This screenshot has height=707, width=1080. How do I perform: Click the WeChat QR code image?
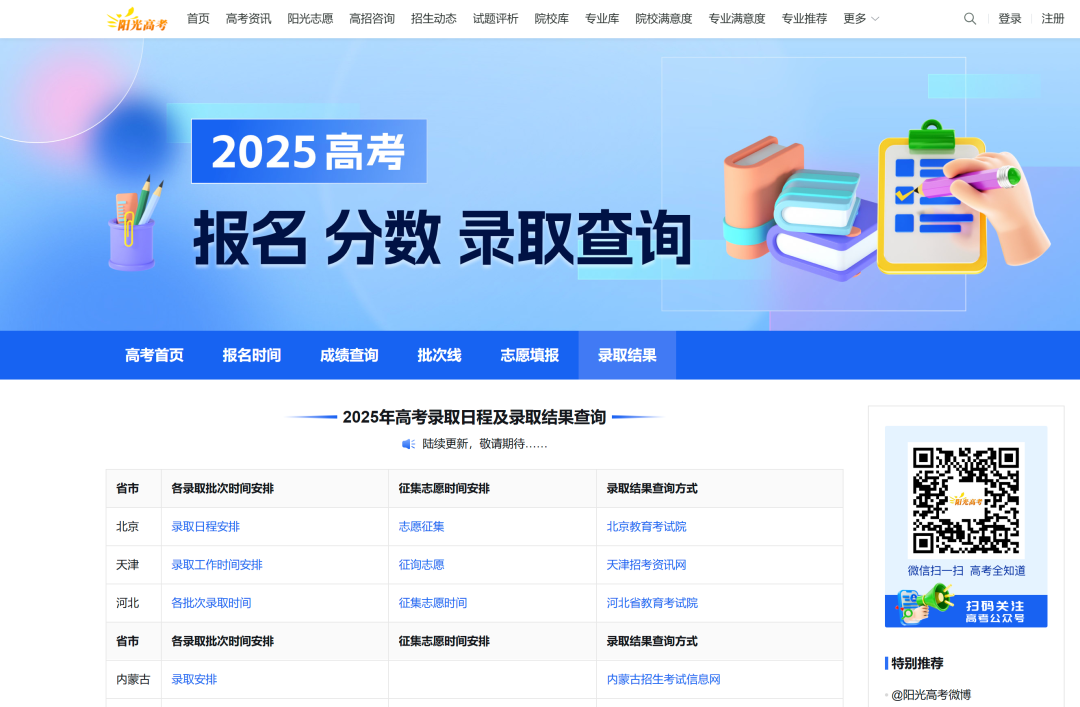pos(966,501)
